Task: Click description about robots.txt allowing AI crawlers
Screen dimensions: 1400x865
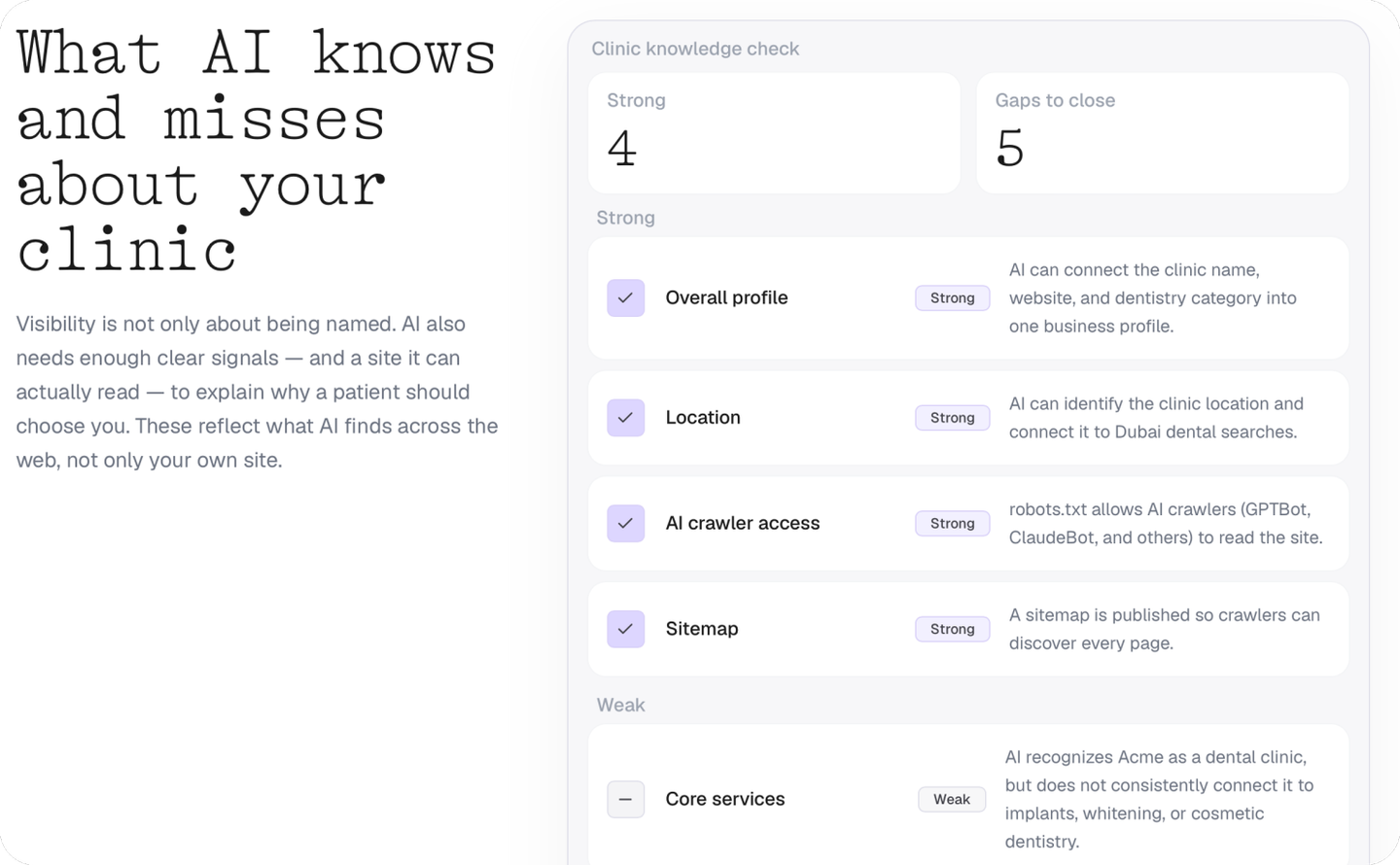Action: point(1166,523)
